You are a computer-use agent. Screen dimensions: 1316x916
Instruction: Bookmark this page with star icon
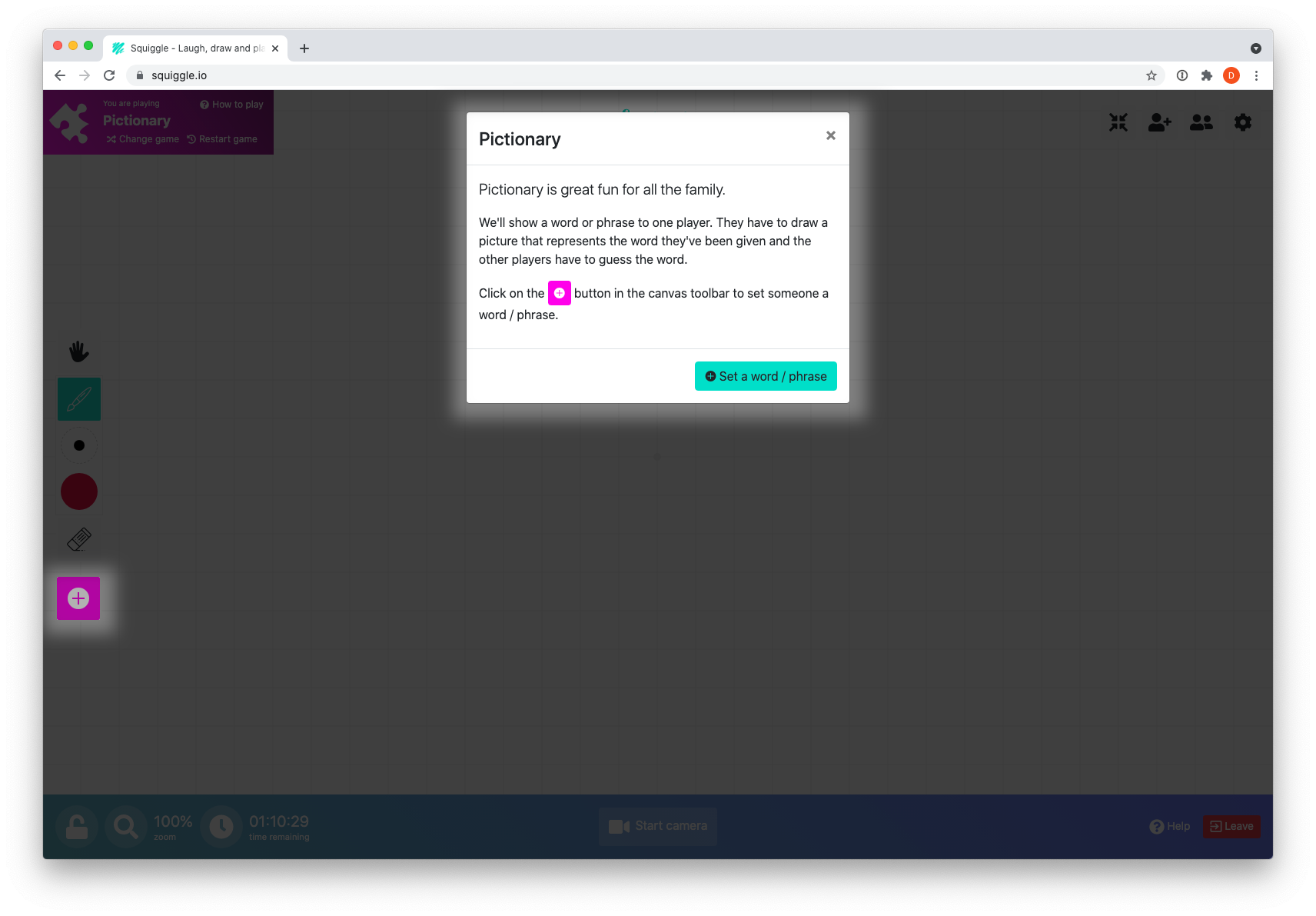1151,75
